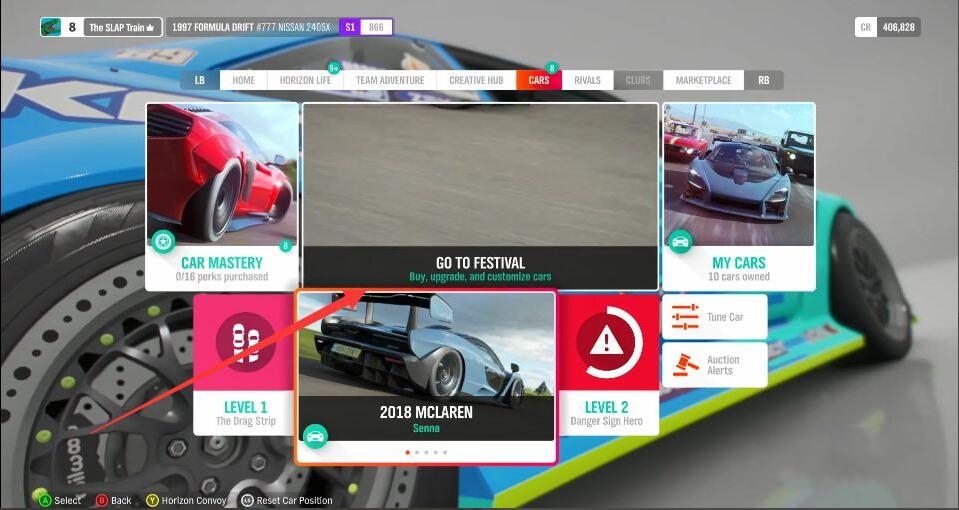This screenshot has width=959, height=510.
Task: Click the notification badge on Car Mastery tile
Action: (285, 246)
